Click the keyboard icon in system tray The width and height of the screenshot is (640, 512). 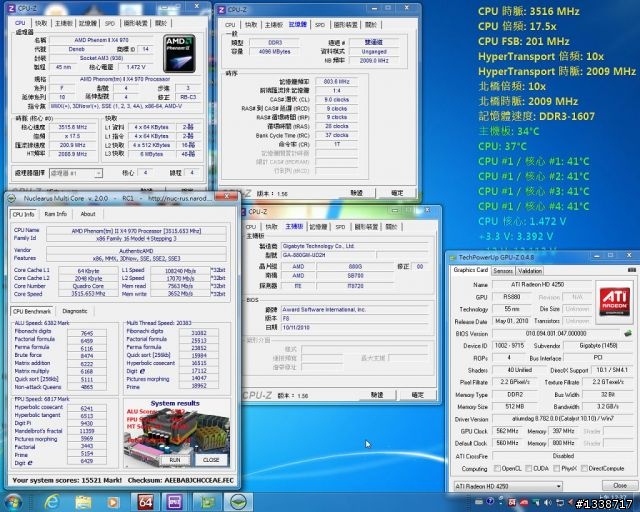(x=478, y=502)
